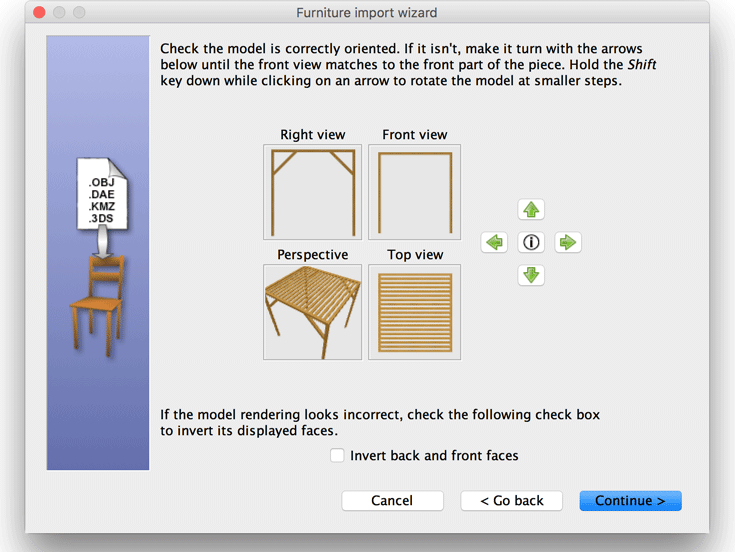Select the Right view preview pane
Screen dimensions: 735x552
(x=312, y=192)
